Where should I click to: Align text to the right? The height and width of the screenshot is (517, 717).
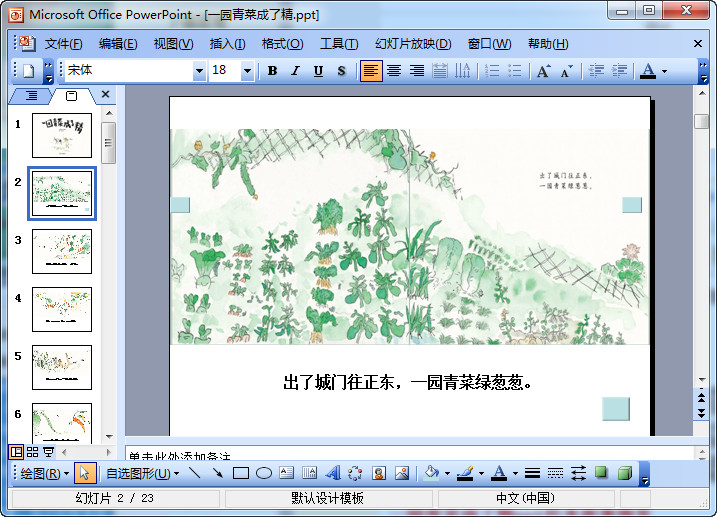(417, 71)
